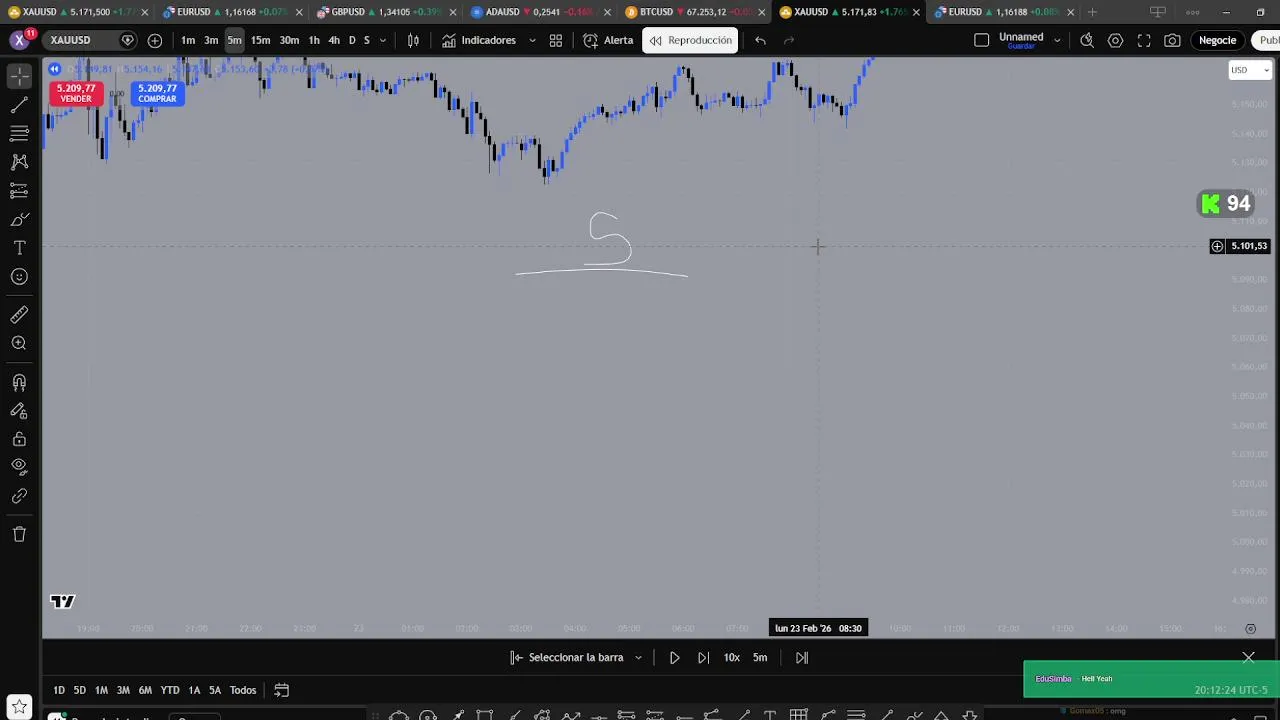Expand the timeframe interval dropdown
Viewport: 1280px width, 720px height.
[383, 40]
